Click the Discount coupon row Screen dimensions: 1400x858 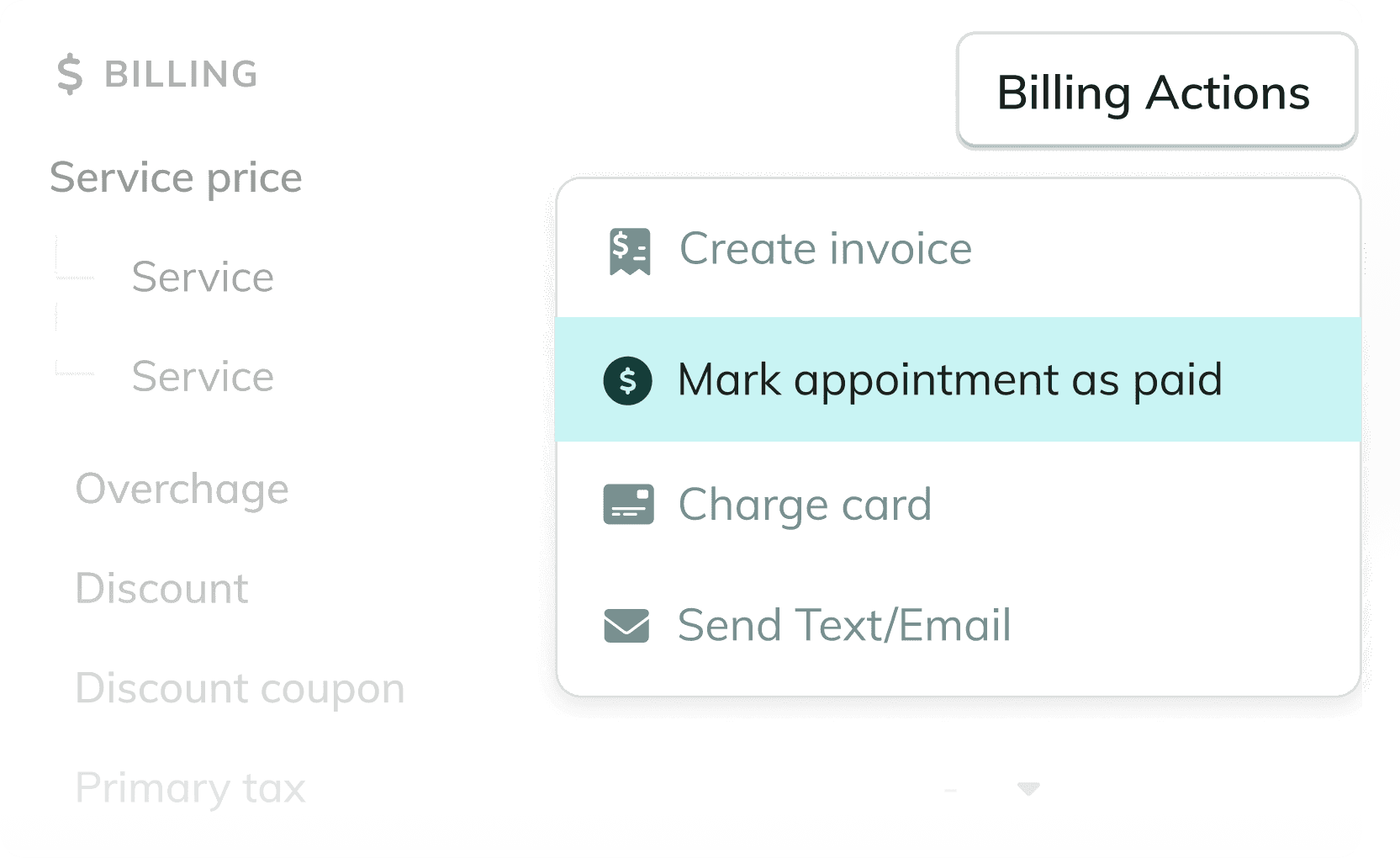click(x=240, y=688)
